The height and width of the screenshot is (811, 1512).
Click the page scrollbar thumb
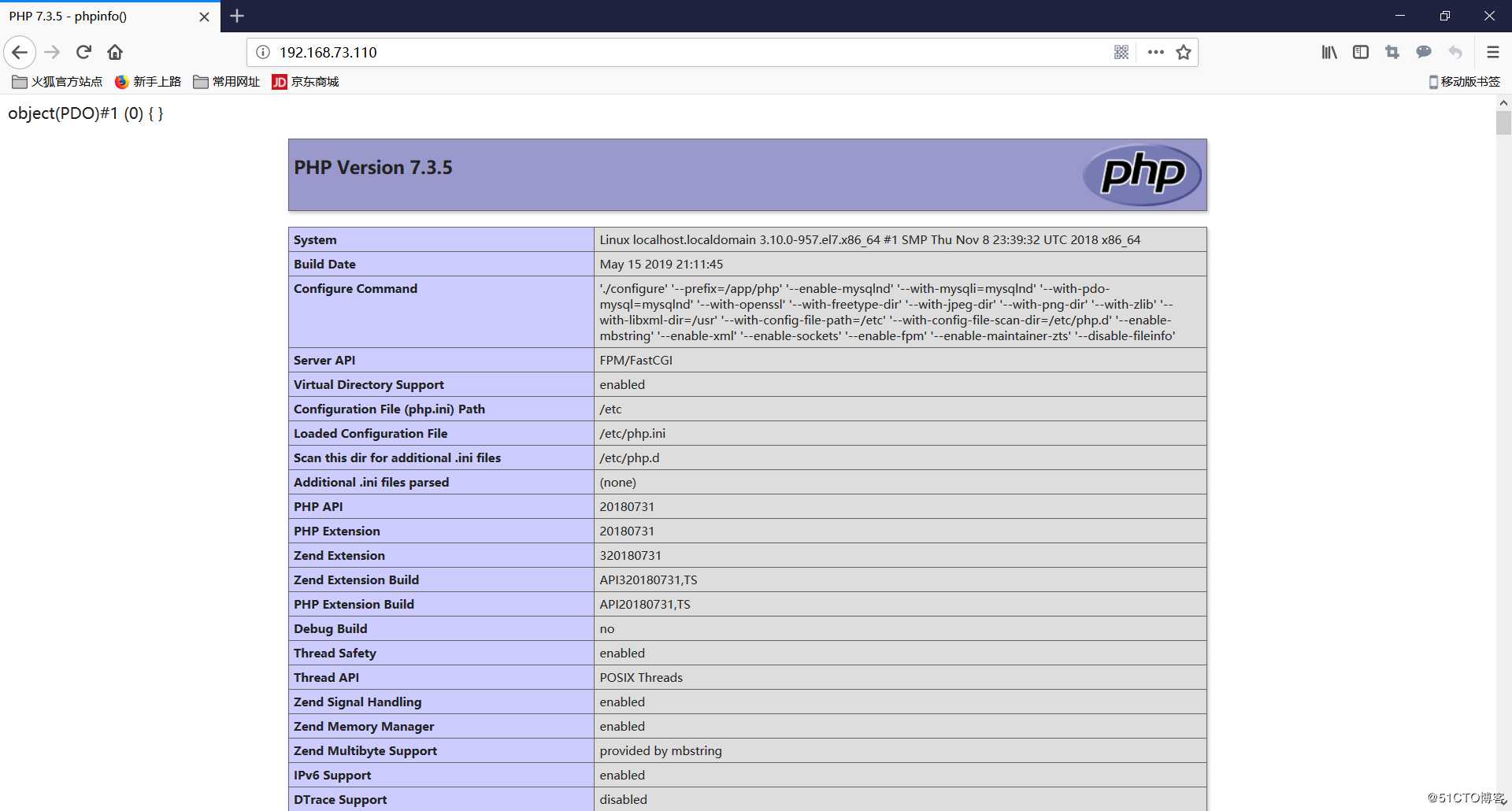click(1503, 123)
